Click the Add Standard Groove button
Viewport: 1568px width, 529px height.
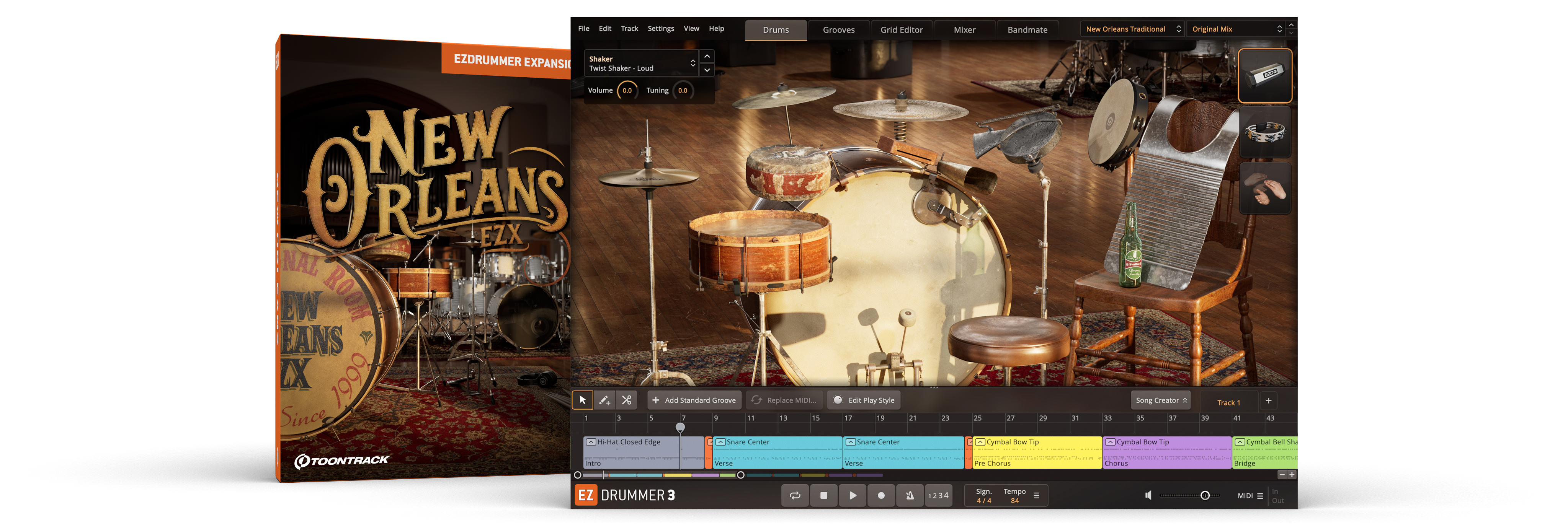694,400
